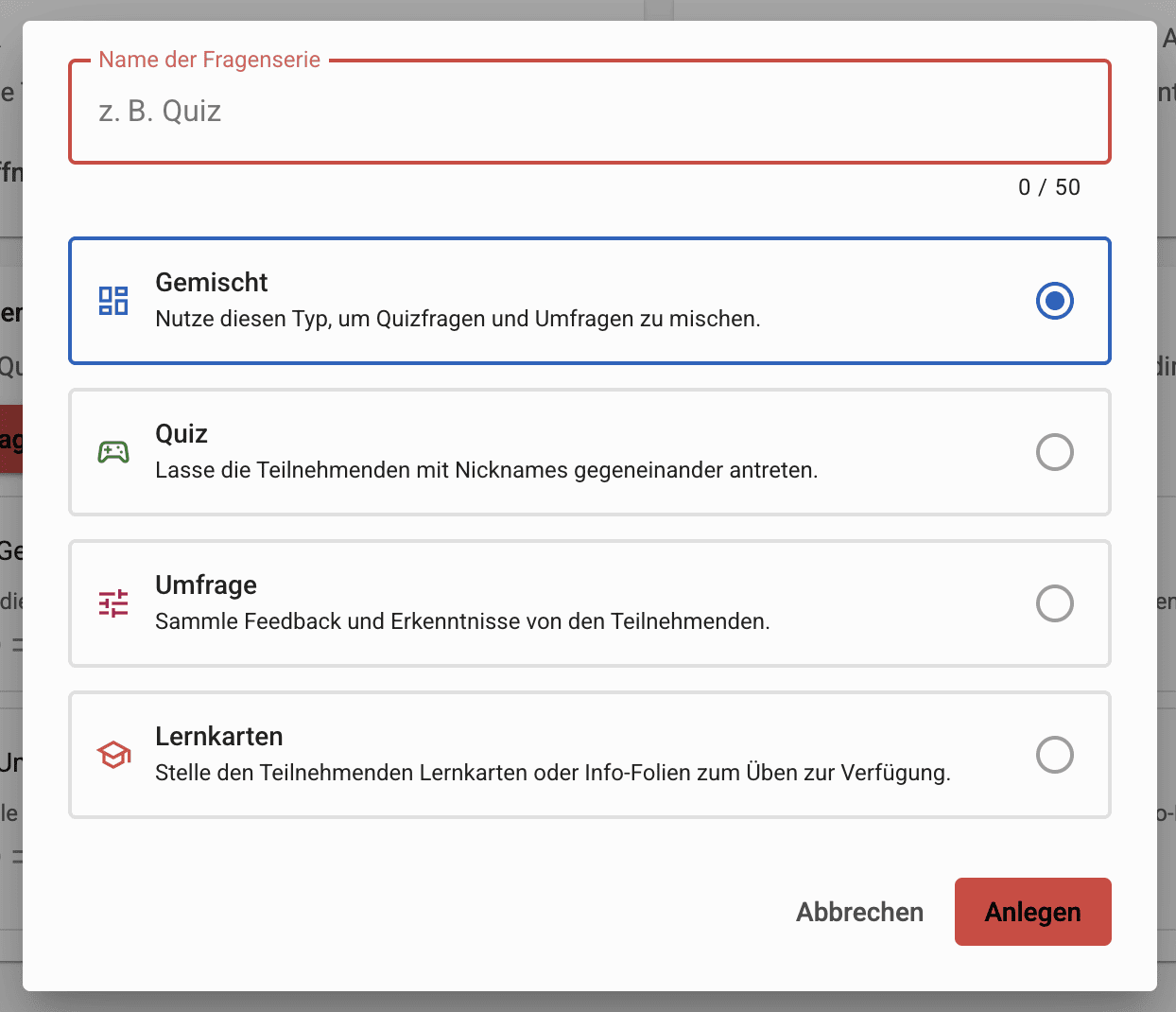The width and height of the screenshot is (1176, 1012).
Task: Click the Quiz gamepad icon
Action: click(x=113, y=452)
